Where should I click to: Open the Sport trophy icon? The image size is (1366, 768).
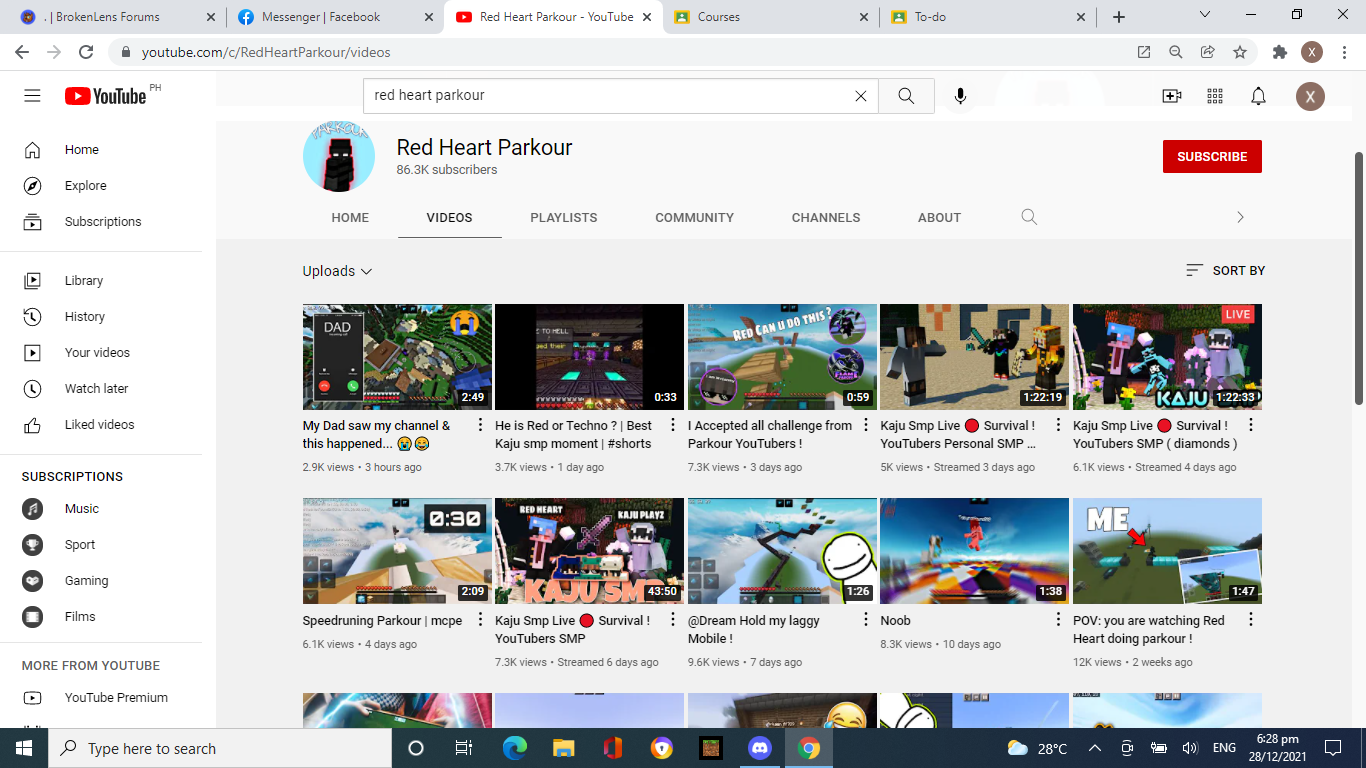[x=33, y=545]
